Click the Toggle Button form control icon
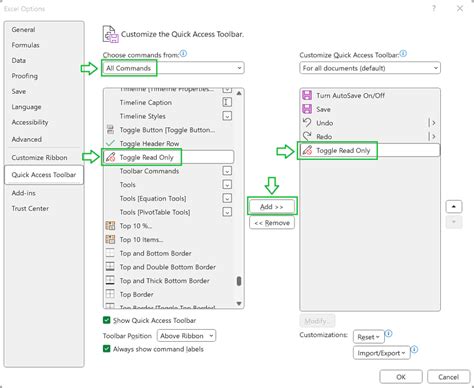The image size is (474, 388). (x=110, y=130)
